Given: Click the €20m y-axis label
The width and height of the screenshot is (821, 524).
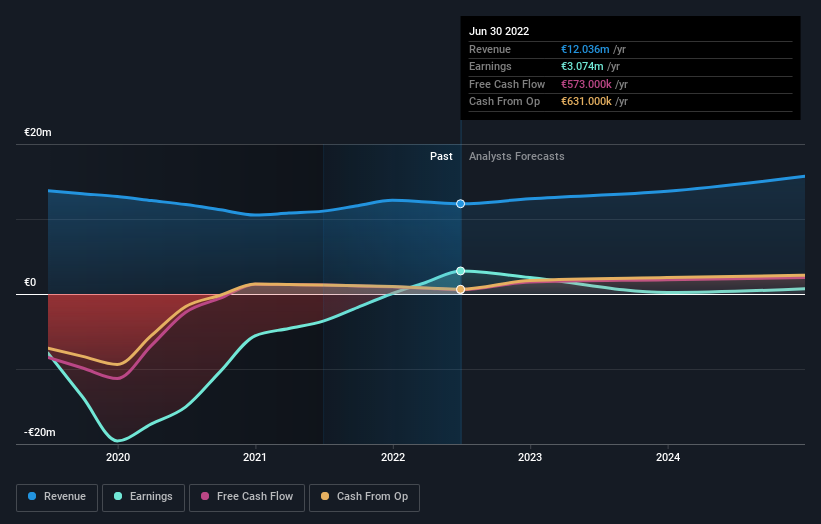Looking at the screenshot, I should point(38,132).
